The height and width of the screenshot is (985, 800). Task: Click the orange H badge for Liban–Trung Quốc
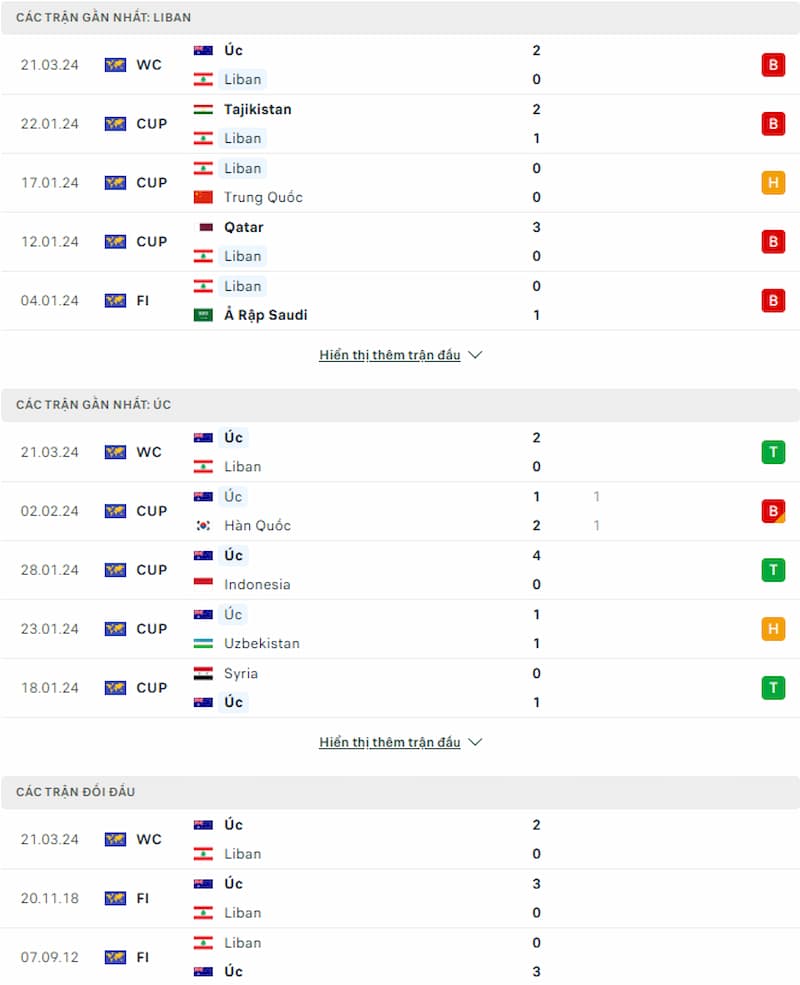coord(773,183)
